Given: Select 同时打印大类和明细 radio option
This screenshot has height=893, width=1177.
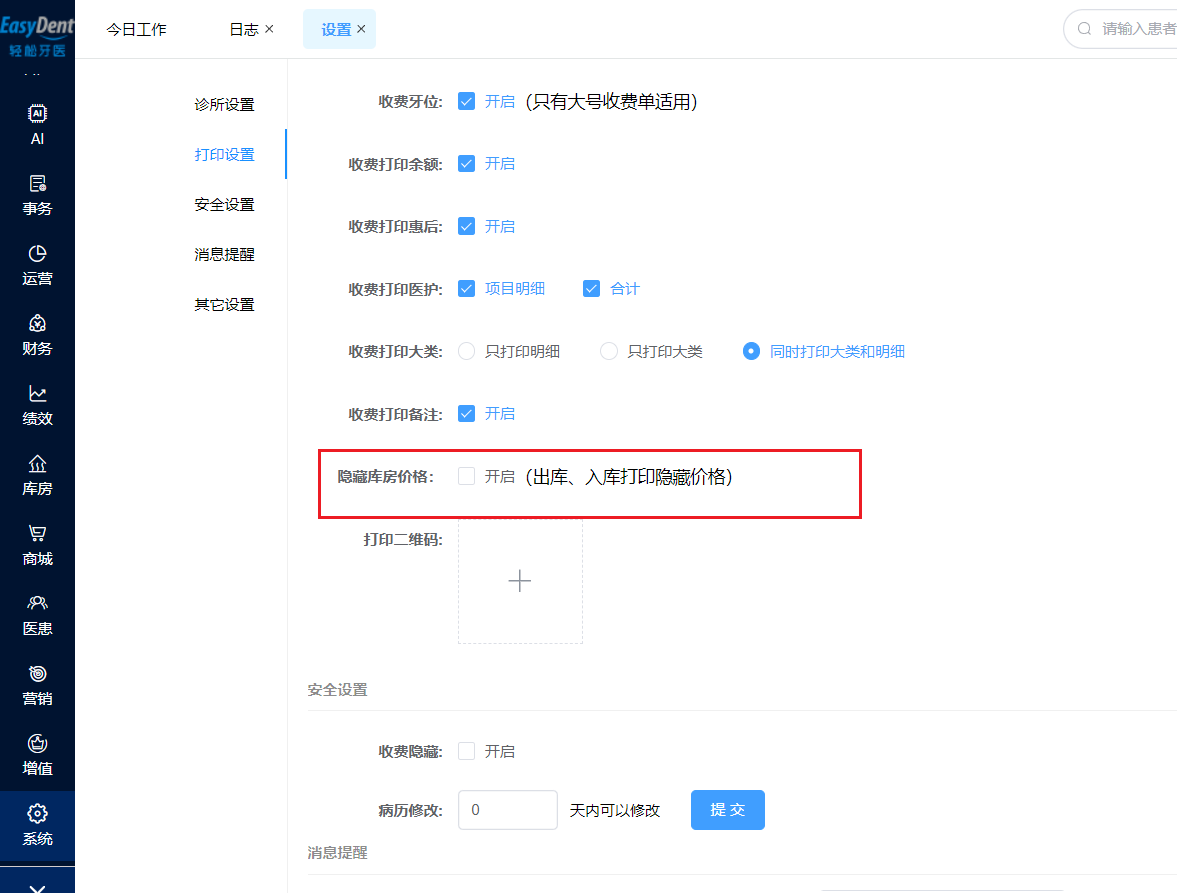Looking at the screenshot, I should (751, 351).
